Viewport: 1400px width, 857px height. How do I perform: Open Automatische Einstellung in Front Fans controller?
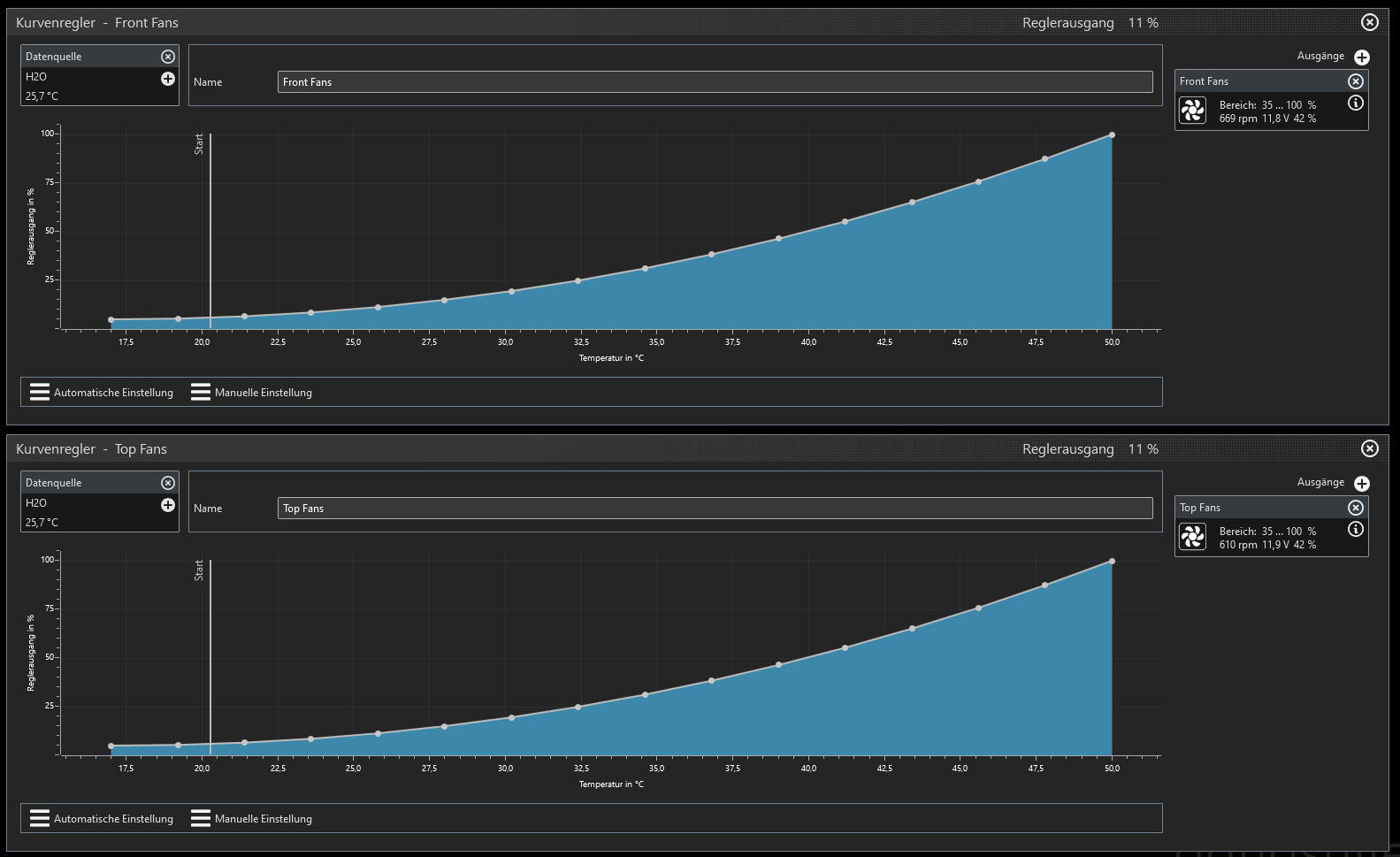click(102, 393)
